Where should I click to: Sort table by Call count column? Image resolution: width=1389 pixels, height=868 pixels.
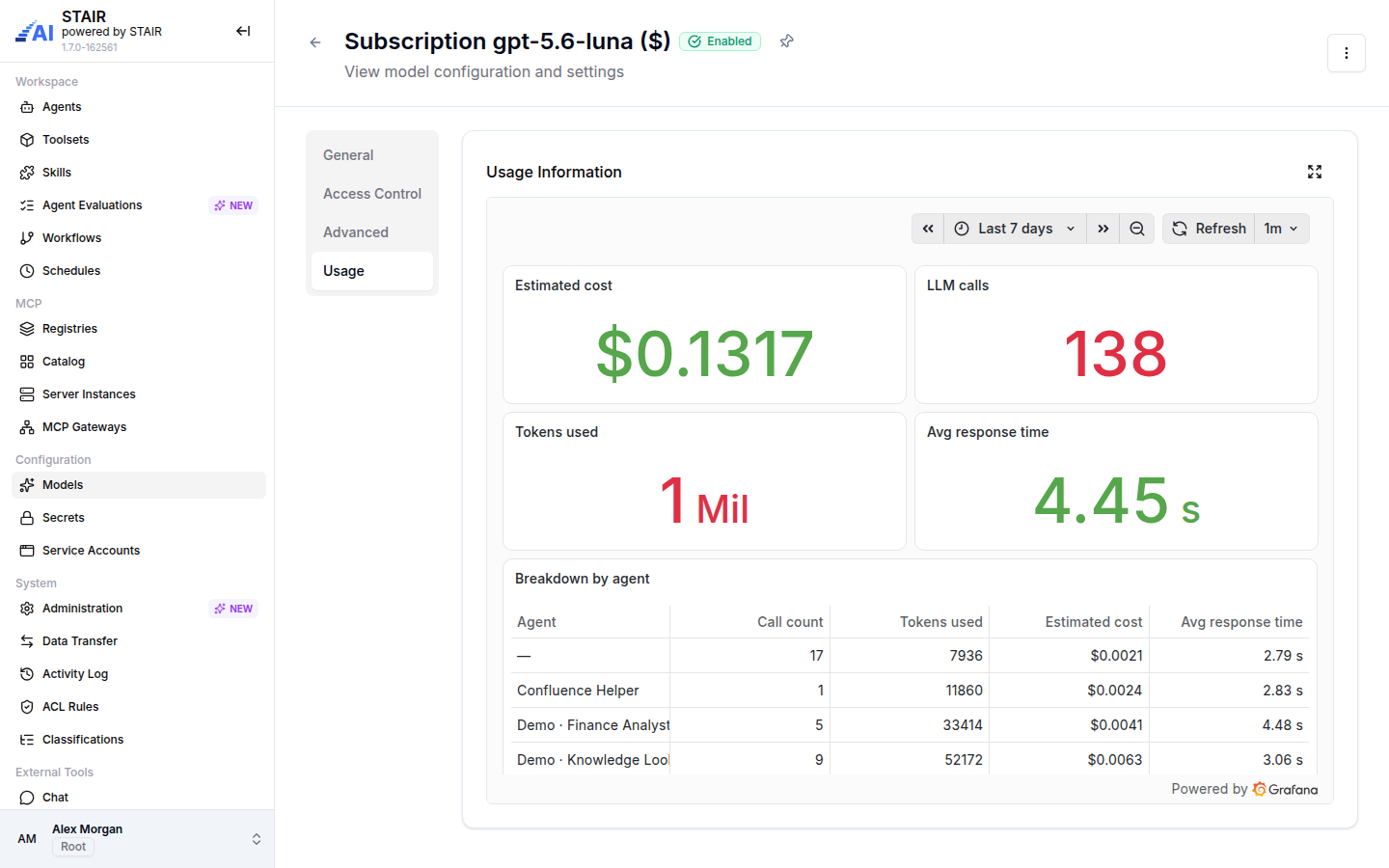click(790, 622)
